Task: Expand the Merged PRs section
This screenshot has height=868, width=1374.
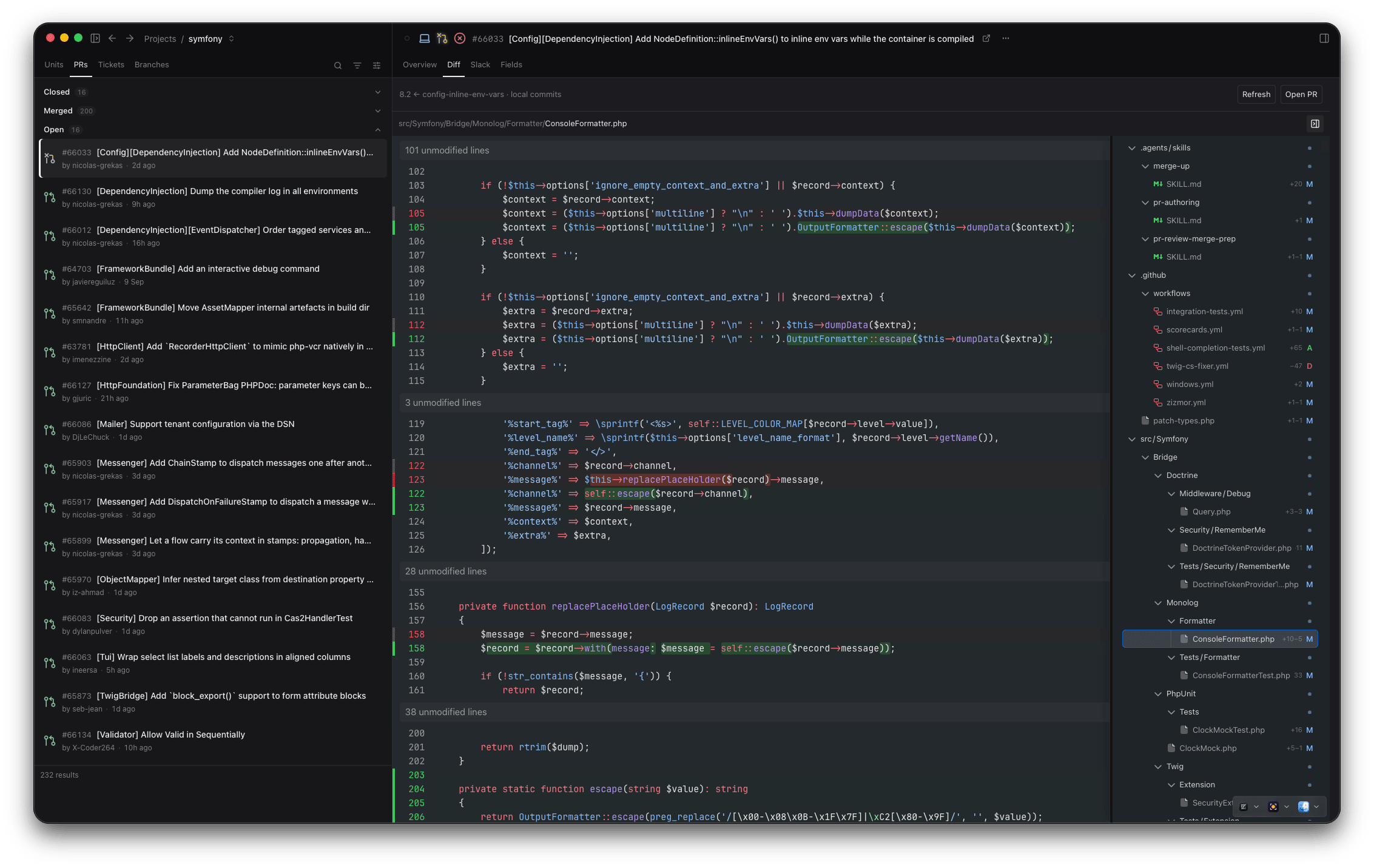Action: (x=213, y=111)
